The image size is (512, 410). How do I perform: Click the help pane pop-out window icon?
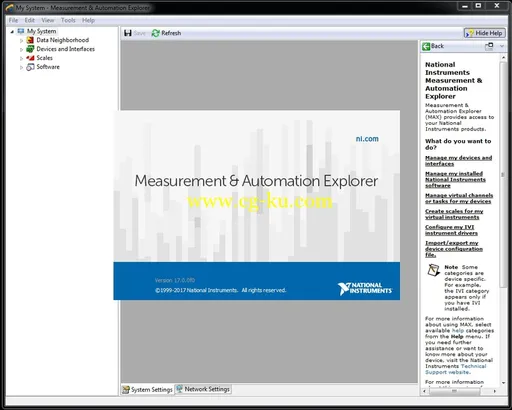(x=489, y=46)
